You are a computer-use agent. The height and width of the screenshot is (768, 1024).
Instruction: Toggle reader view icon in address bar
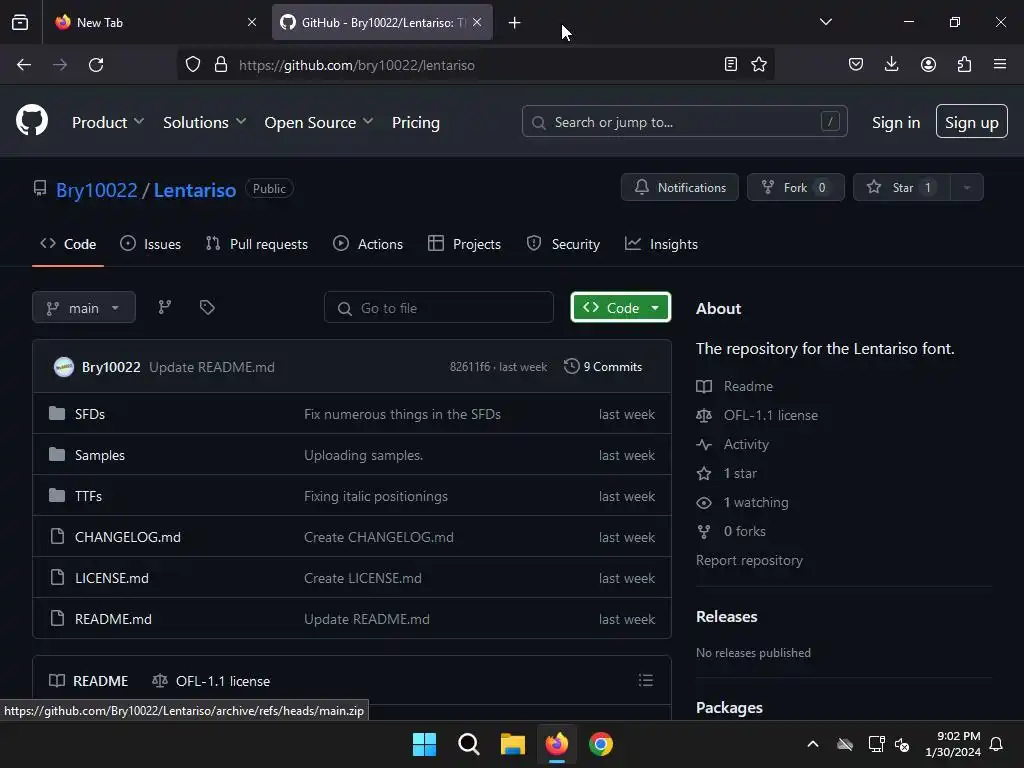click(731, 64)
